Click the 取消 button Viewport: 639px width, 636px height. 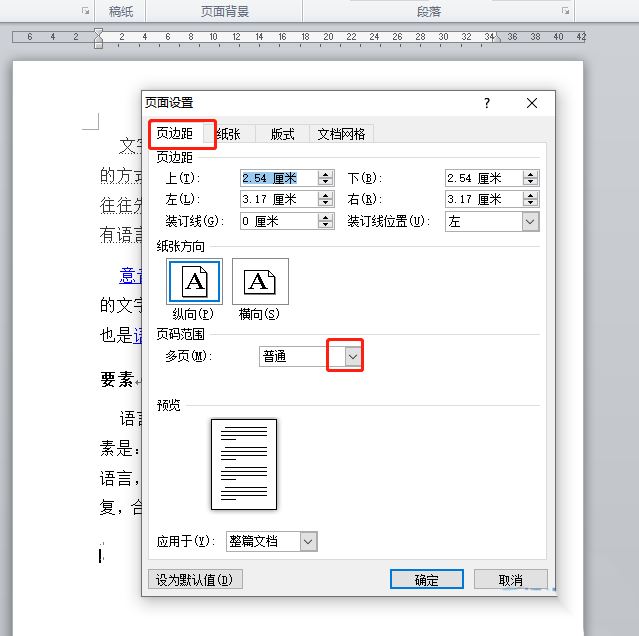(510, 579)
